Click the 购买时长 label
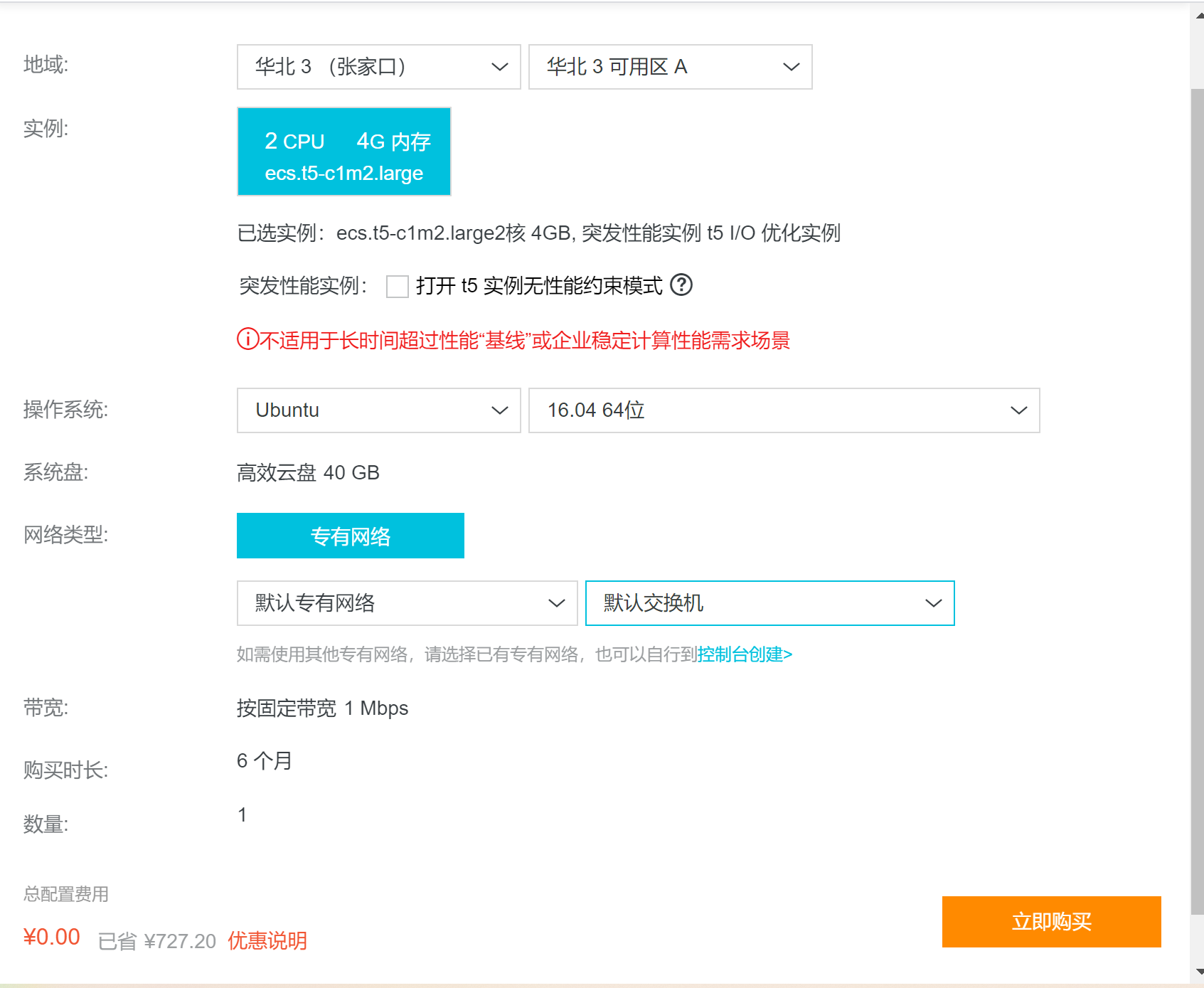The width and height of the screenshot is (1204, 988). (x=65, y=770)
